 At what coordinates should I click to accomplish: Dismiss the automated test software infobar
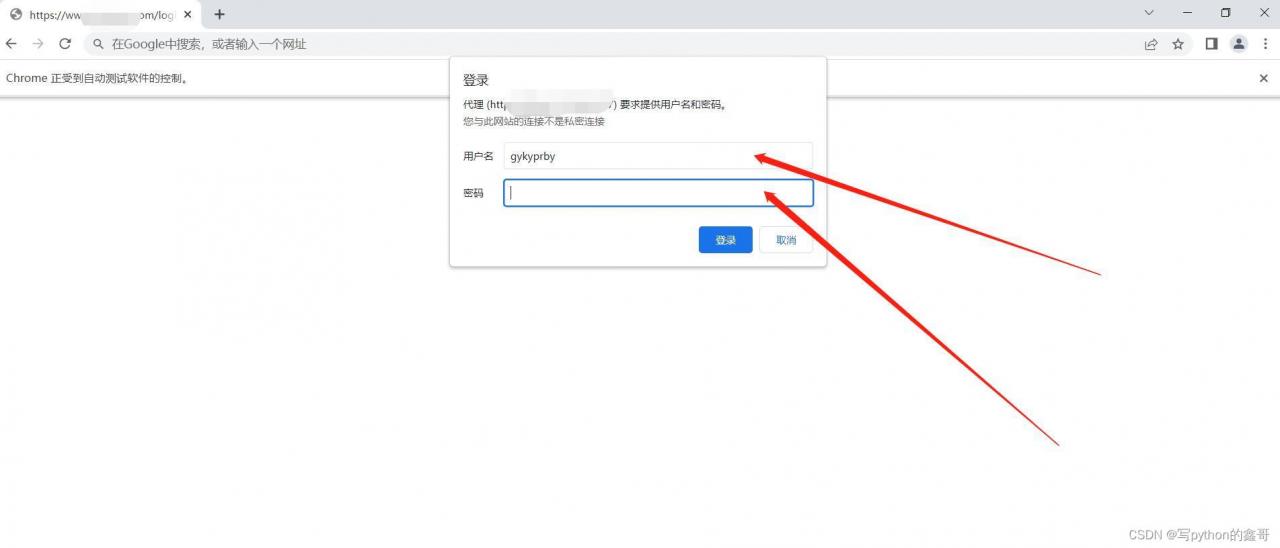coord(1263,78)
